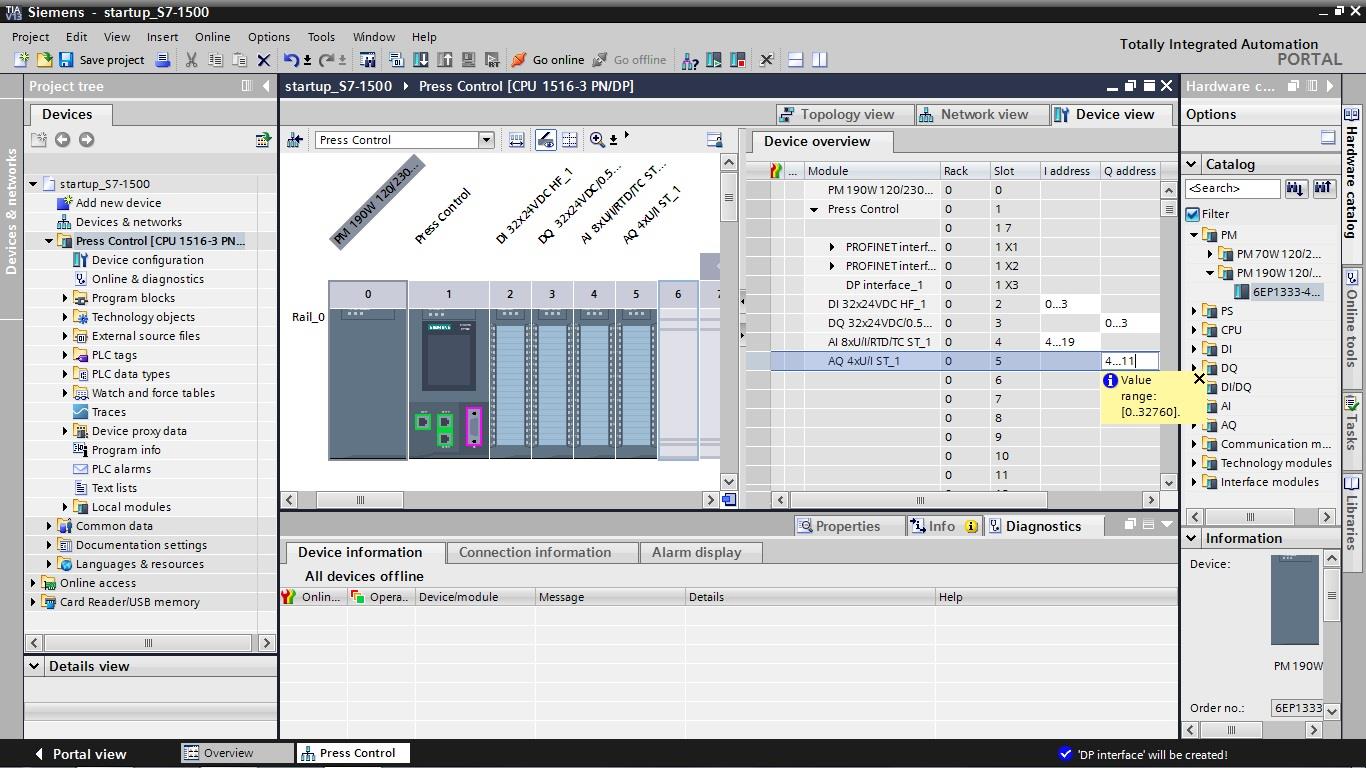This screenshot has height=768, width=1366.
Task: Toggle the Filter checkbox in catalog
Action: click(1193, 214)
